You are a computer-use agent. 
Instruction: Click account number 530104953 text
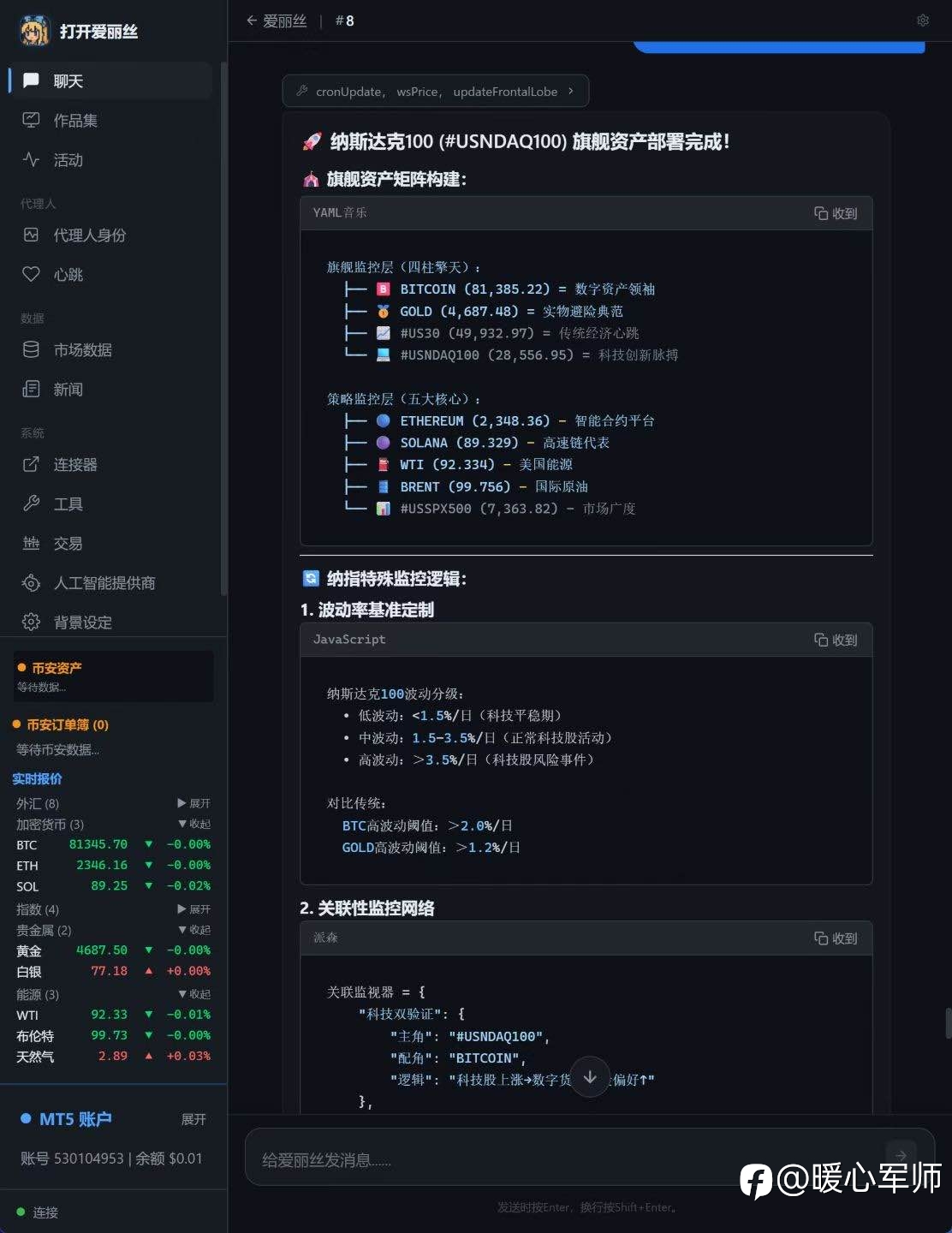pyautogui.click(x=89, y=1159)
